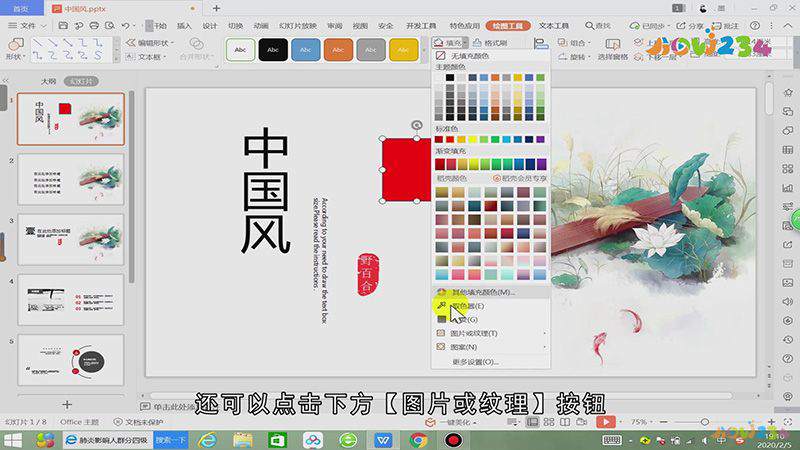800x450 pixels.
Task: Select 无填充颜色 no fill option
Action: [469, 55]
